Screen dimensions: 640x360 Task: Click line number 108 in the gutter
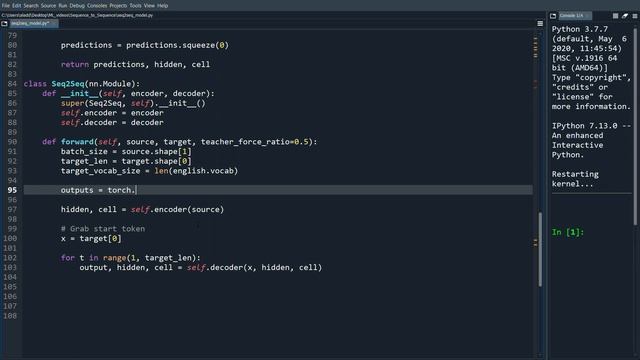[x=10, y=316]
